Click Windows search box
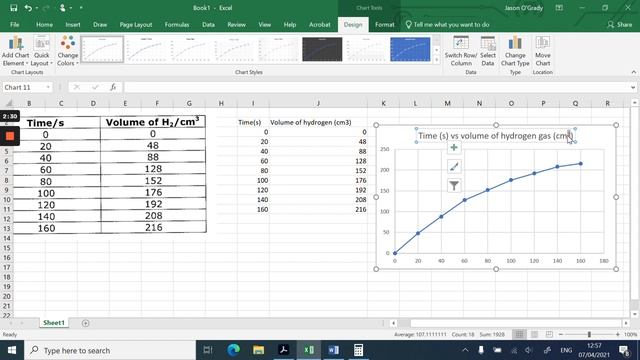Screen dimensions: 640x360 110,350
